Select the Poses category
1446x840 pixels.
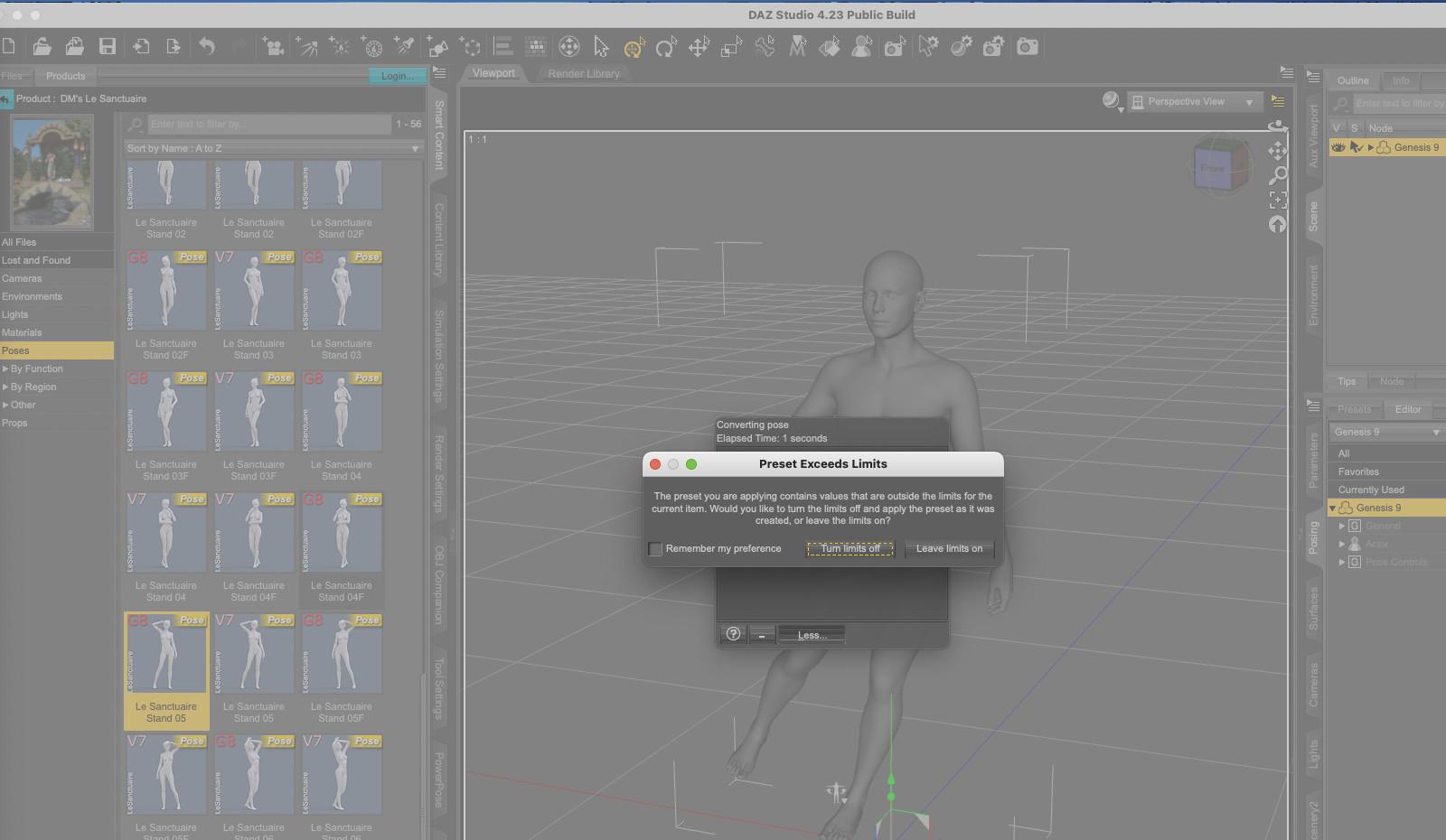point(57,350)
